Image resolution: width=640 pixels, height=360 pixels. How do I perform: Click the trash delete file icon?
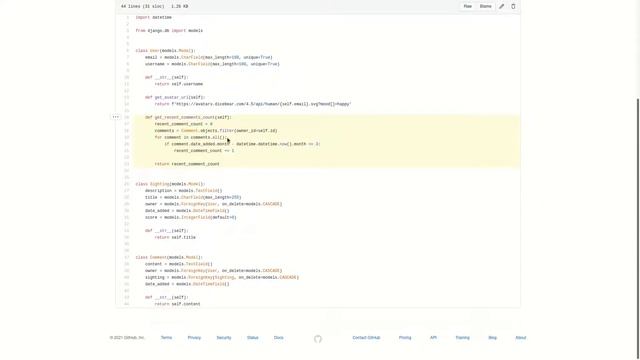click(513, 7)
